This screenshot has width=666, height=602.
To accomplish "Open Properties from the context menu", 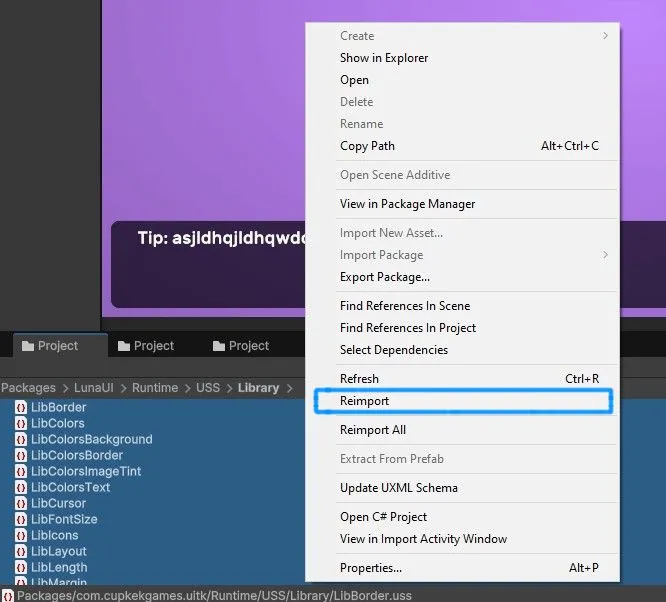I will pos(371,568).
